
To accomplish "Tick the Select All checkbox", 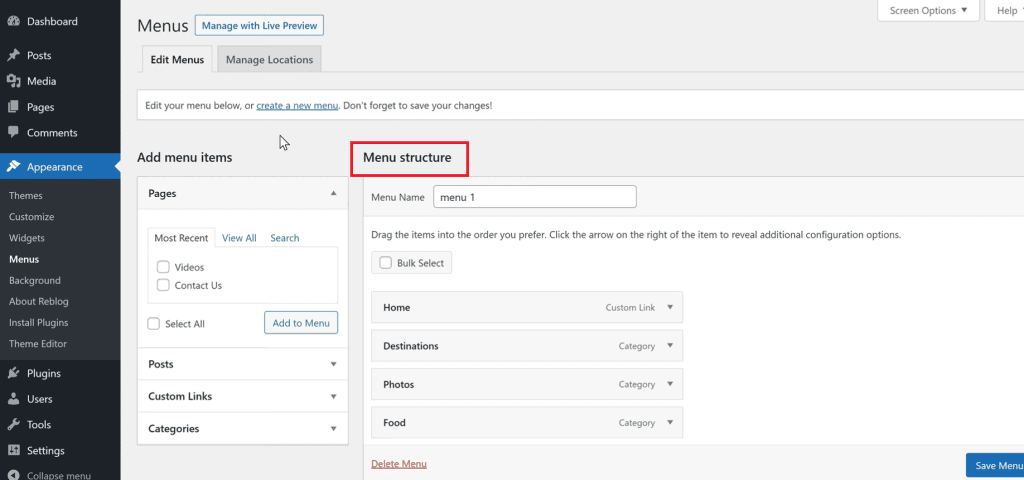I will [153, 324].
